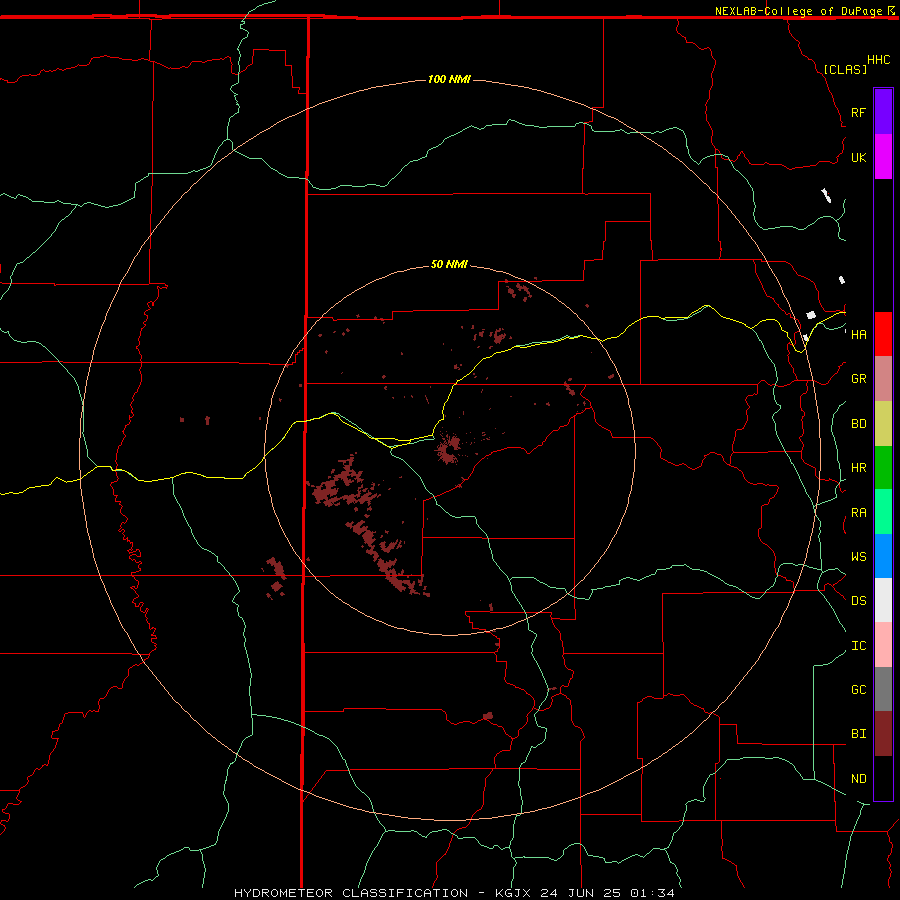The height and width of the screenshot is (900, 900).
Task: Click the HA legend label
Action: coord(858,334)
